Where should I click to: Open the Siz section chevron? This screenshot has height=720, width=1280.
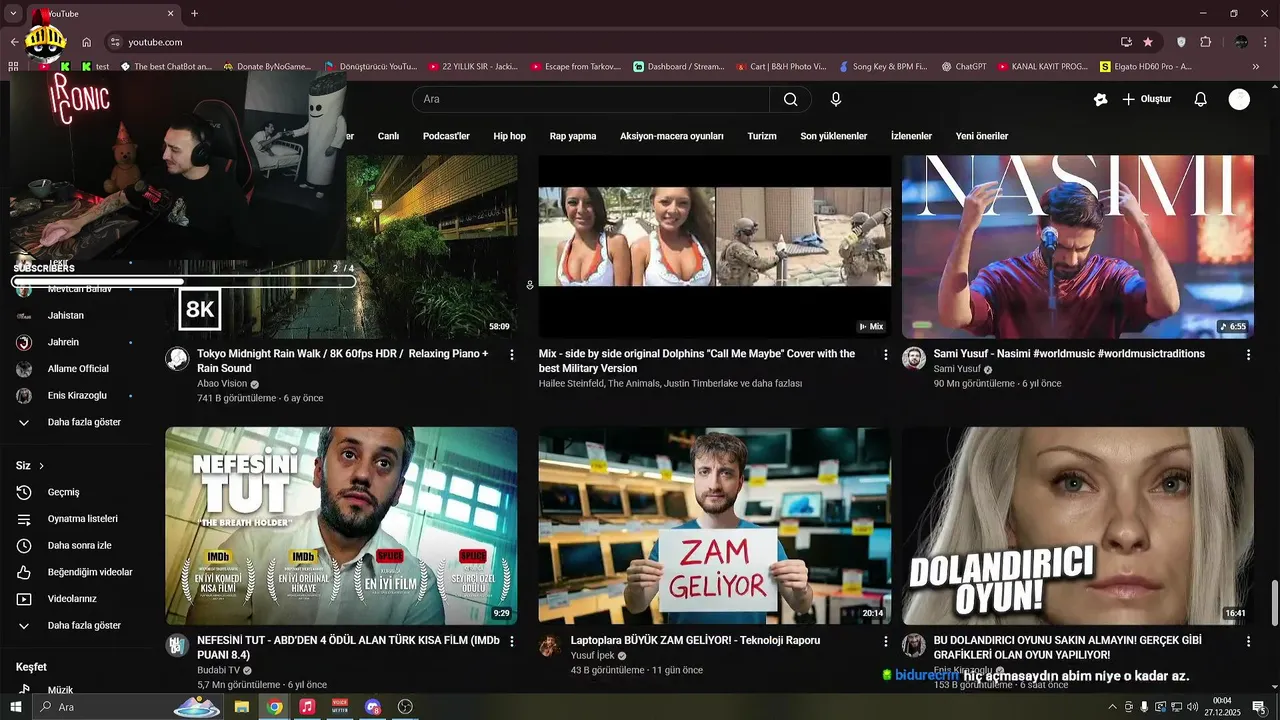tap(41, 466)
